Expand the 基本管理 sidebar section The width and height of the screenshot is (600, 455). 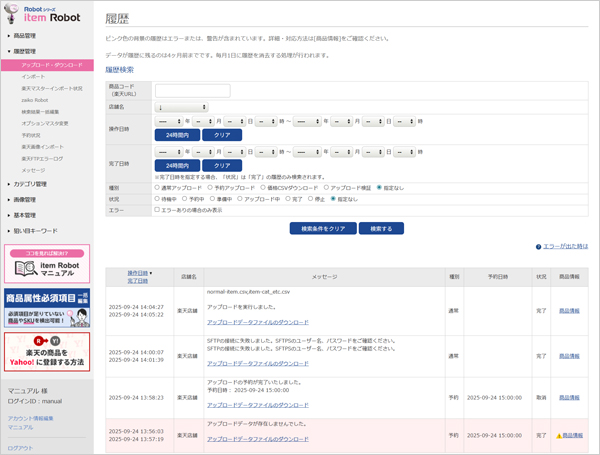24,215
